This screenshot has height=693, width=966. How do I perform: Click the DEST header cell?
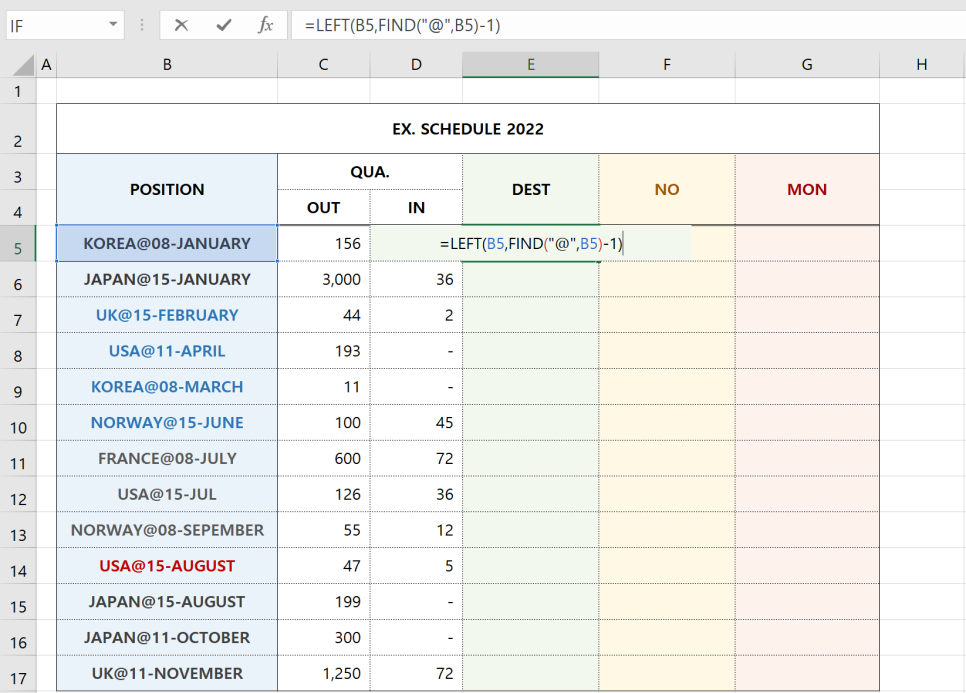(530, 189)
